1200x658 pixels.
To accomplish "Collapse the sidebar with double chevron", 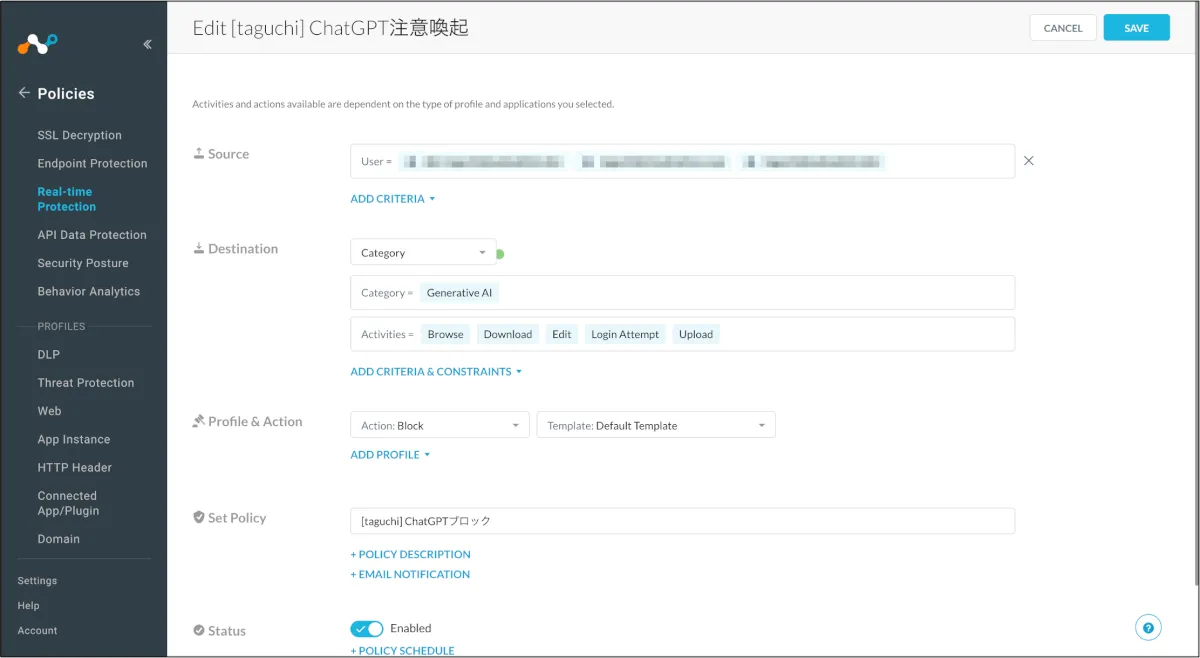I will point(147,44).
